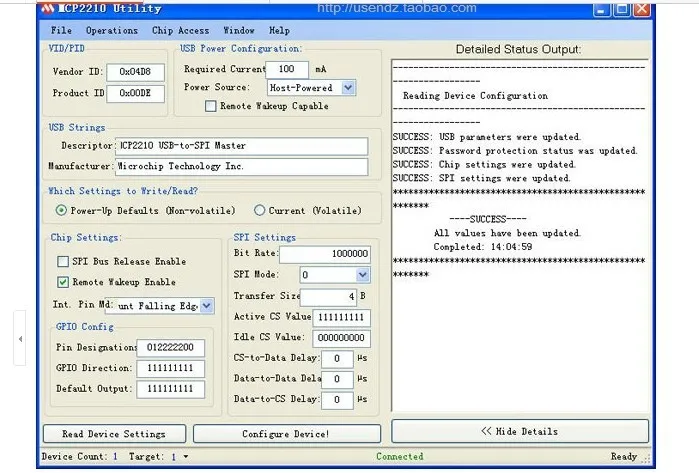Expand the SPI Mode dropdown
Viewport: 699px width, 473px height.
pos(363,275)
